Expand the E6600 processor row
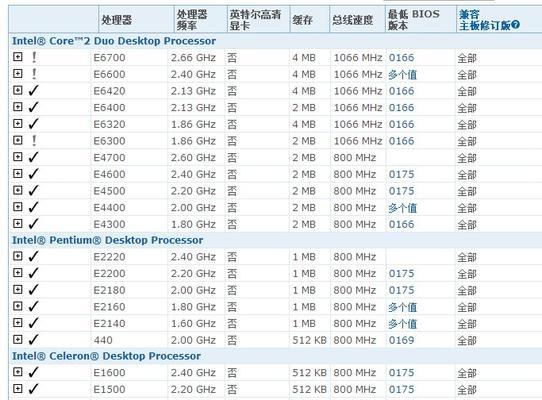This screenshot has height=400, width=542. pos(18,73)
